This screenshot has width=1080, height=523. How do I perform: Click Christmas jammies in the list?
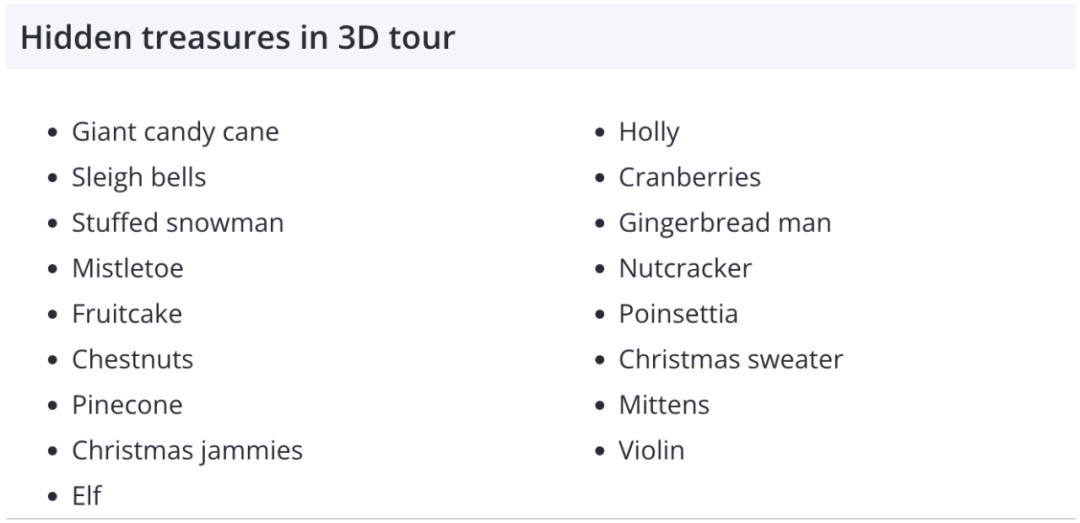pyautogui.click(x=187, y=450)
